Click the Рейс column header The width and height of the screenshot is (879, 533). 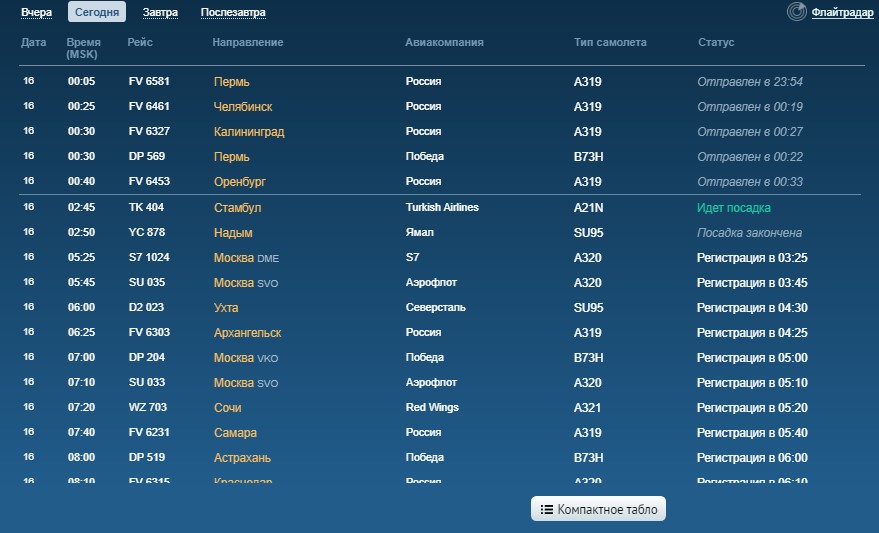tap(140, 42)
